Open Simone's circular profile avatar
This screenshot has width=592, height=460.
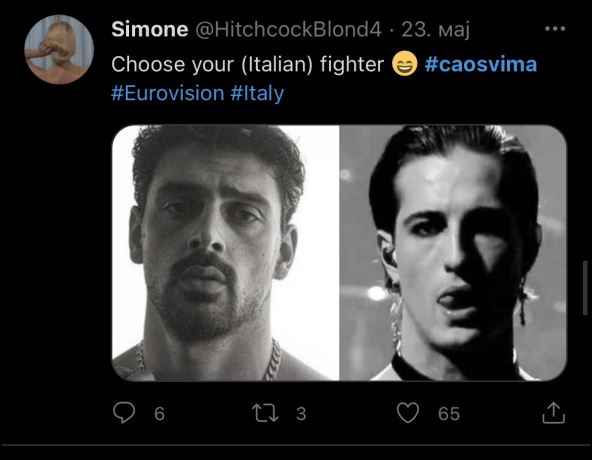click(x=59, y=49)
